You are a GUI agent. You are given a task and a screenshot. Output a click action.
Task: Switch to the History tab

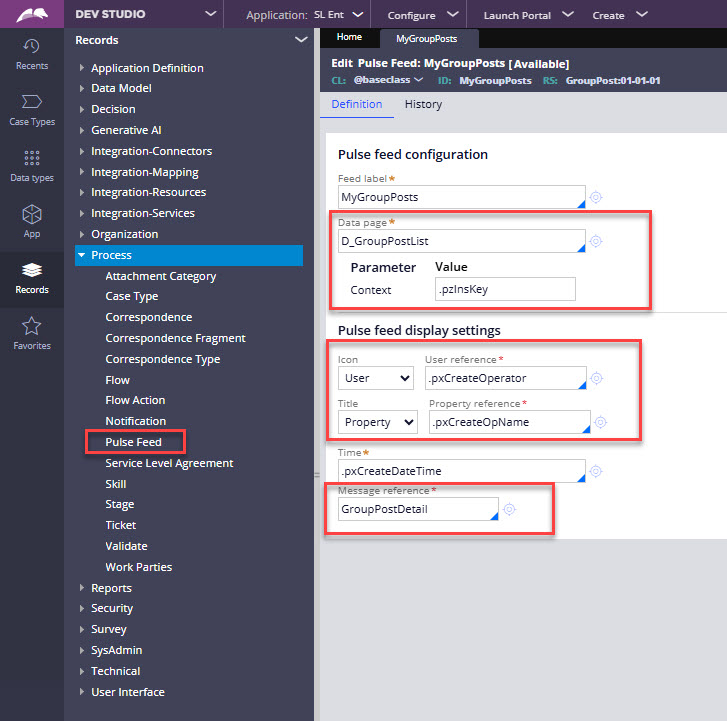click(423, 104)
